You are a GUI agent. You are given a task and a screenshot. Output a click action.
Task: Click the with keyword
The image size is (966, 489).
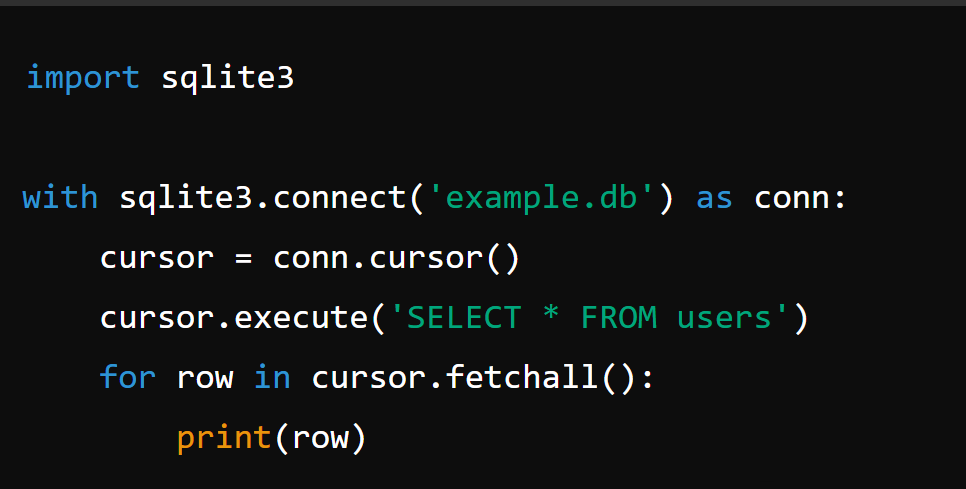[60, 198]
